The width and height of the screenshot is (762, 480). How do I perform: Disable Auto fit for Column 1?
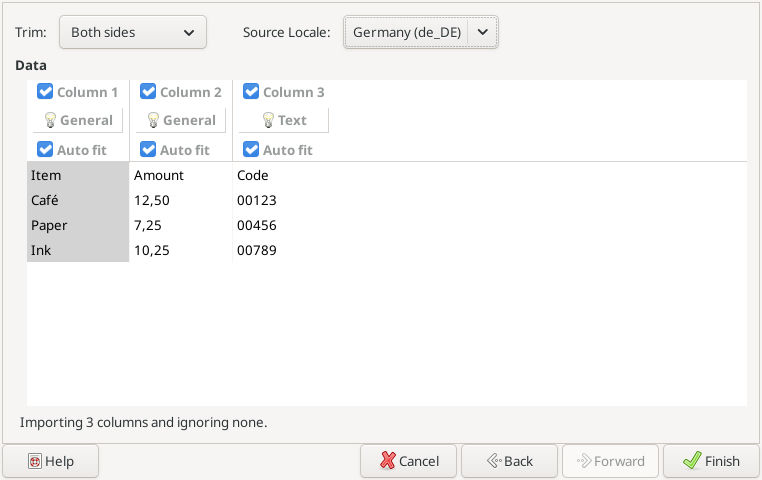tap(45, 149)
